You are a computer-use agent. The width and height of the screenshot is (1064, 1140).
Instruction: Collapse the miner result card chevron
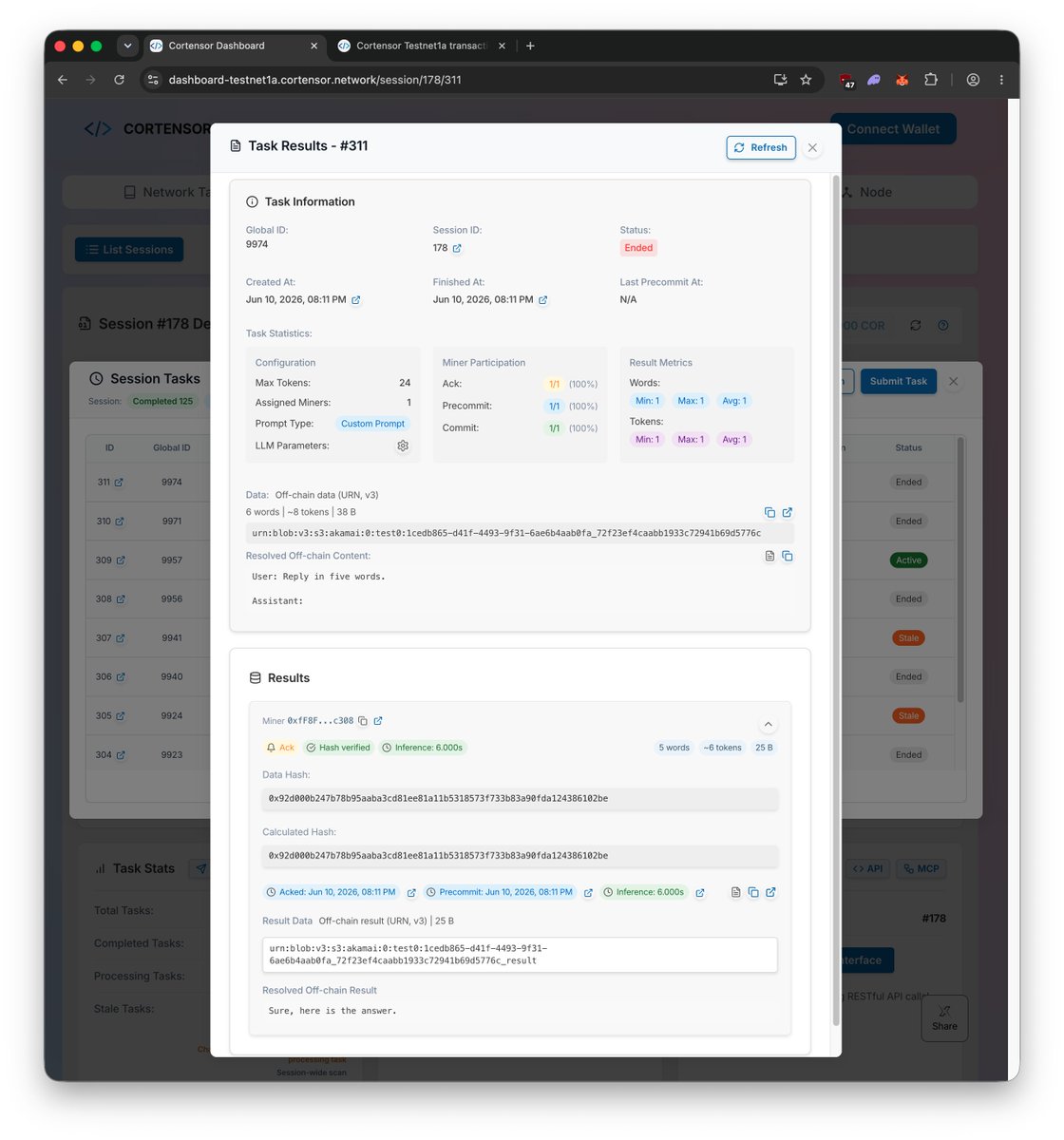tap(768, 724)
